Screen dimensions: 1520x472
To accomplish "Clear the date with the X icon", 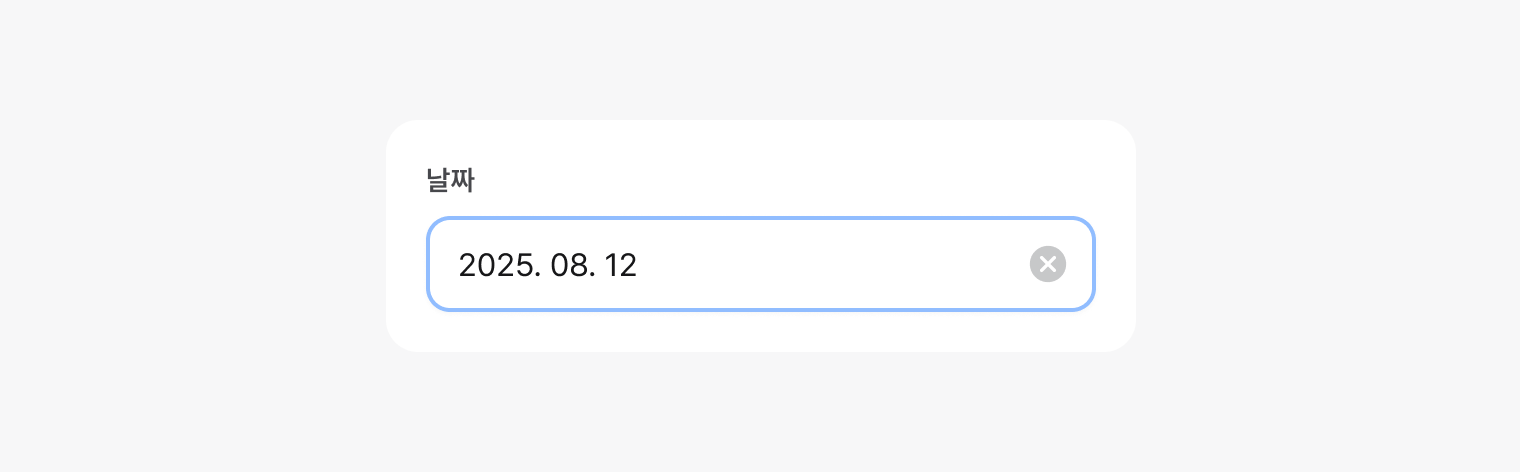I will pyautogui.click(x=1047, y=264).
